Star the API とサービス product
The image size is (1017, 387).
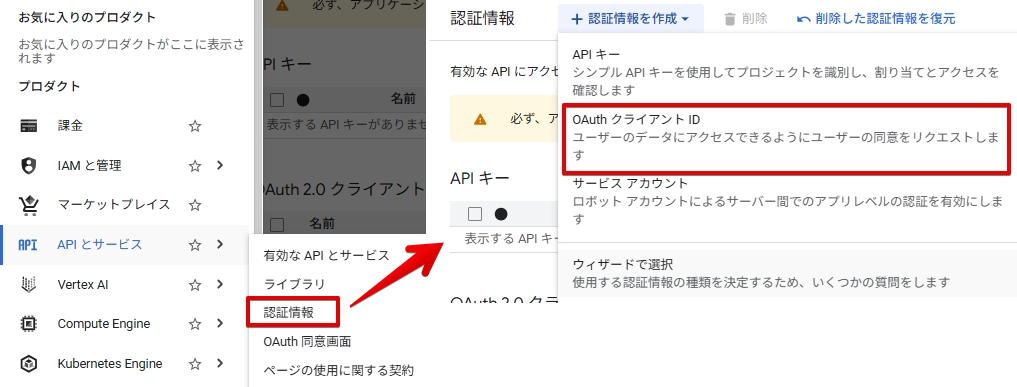point(195,245)
